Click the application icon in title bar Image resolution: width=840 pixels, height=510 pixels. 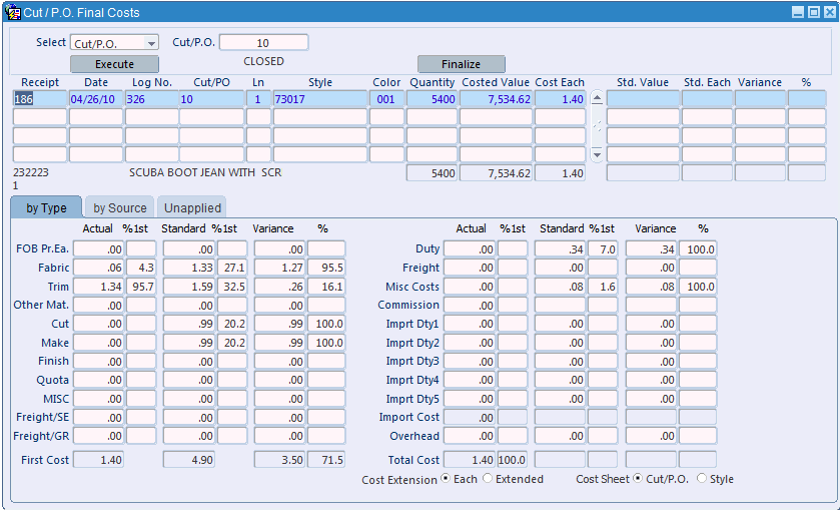14,13
